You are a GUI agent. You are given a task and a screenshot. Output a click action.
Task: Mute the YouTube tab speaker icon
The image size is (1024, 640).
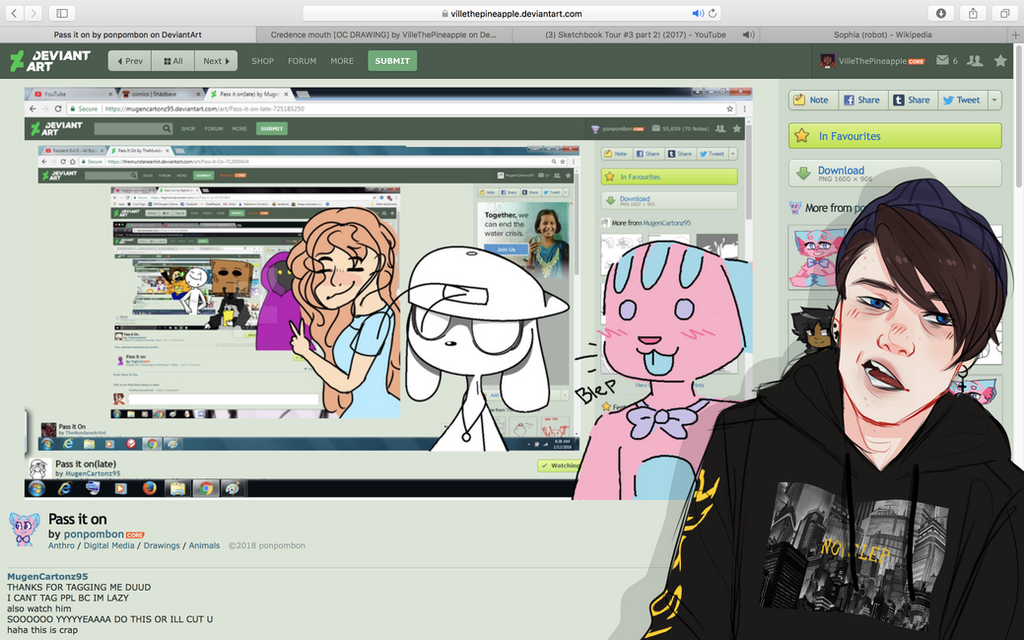click(x=748, y=35)
